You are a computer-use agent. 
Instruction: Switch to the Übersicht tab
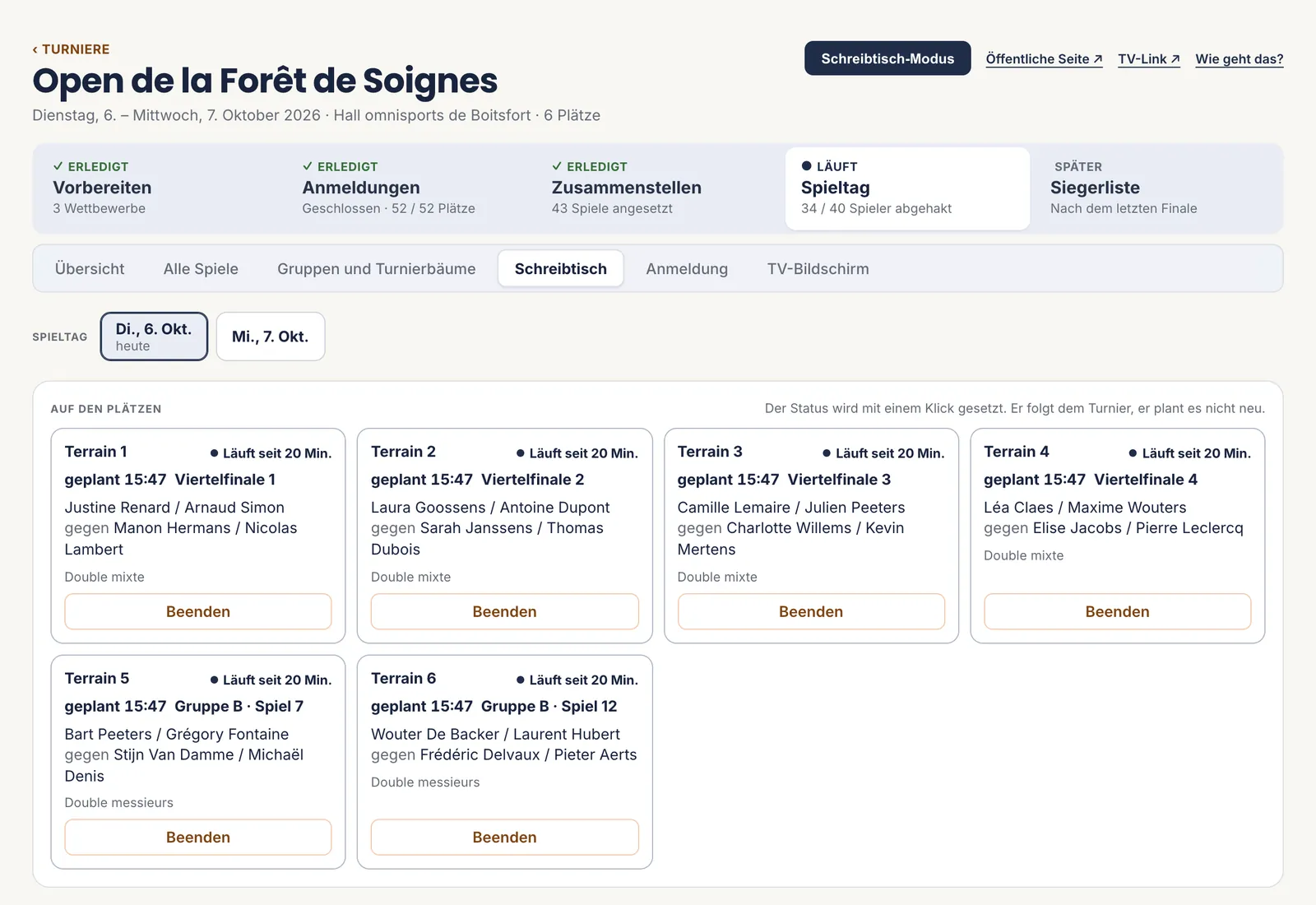coord(90,269)
